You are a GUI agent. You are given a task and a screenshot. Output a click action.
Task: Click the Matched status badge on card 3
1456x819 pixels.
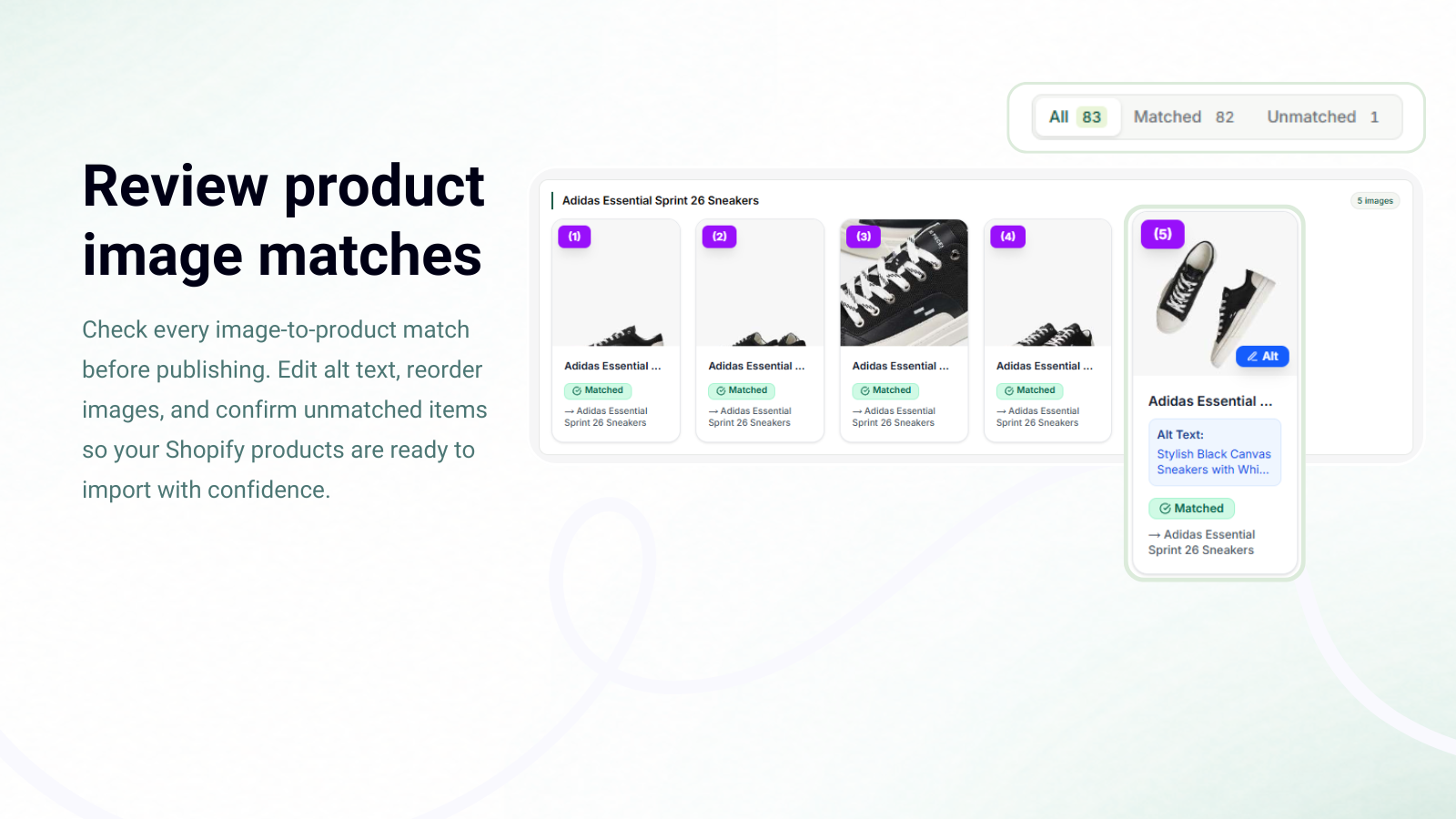tap(885, 390)
